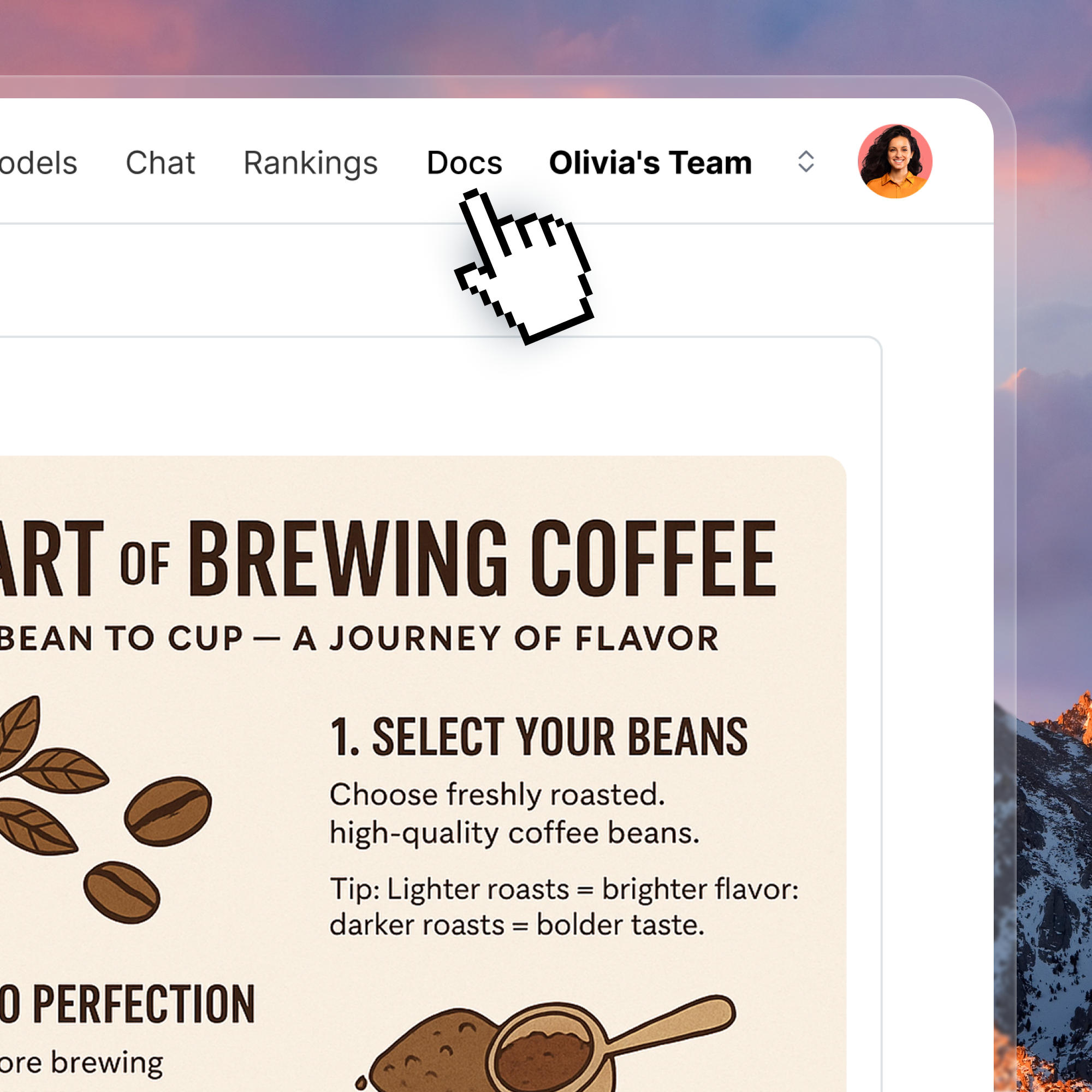Image resolution: width=1092 pixels, height=1092 pixels.
Task: Go to the Chat page
Action: click(160, 163)
